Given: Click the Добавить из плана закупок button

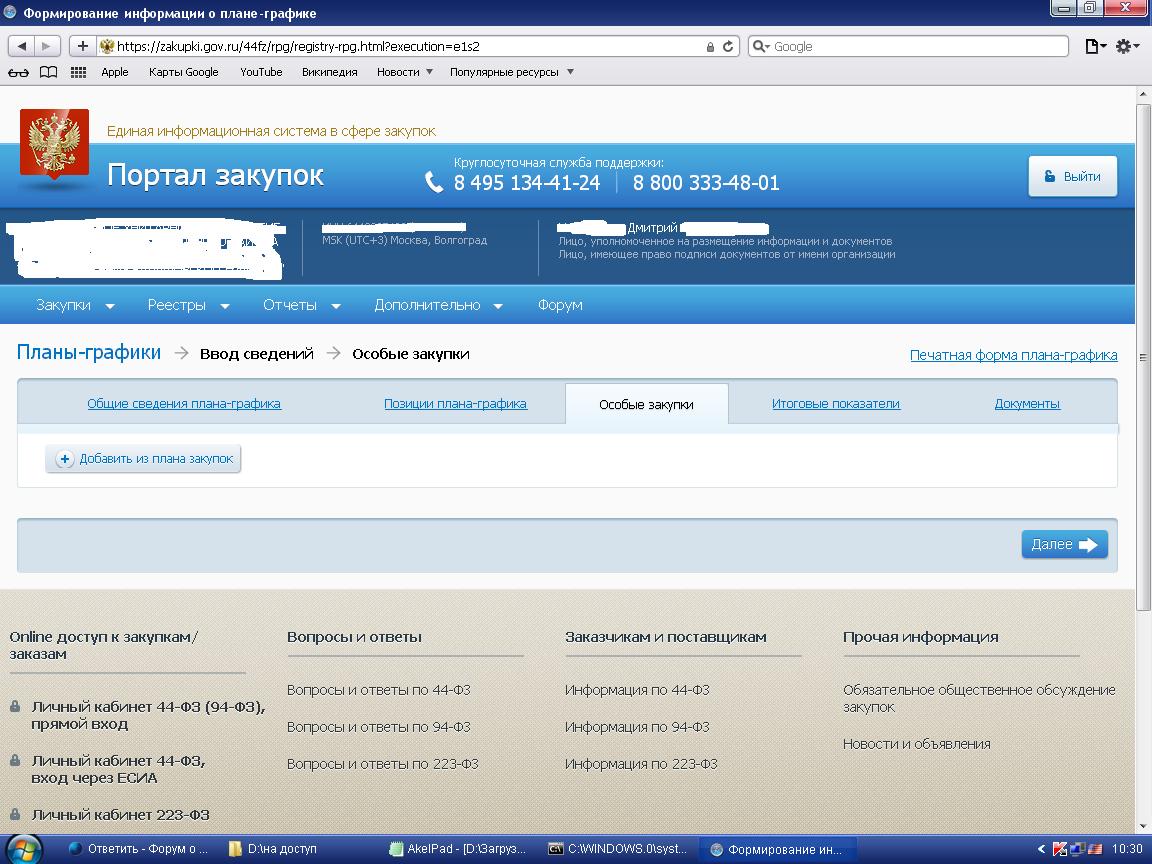Looking at the screenshot, I should pyautogui.click(x=144, y=459).
